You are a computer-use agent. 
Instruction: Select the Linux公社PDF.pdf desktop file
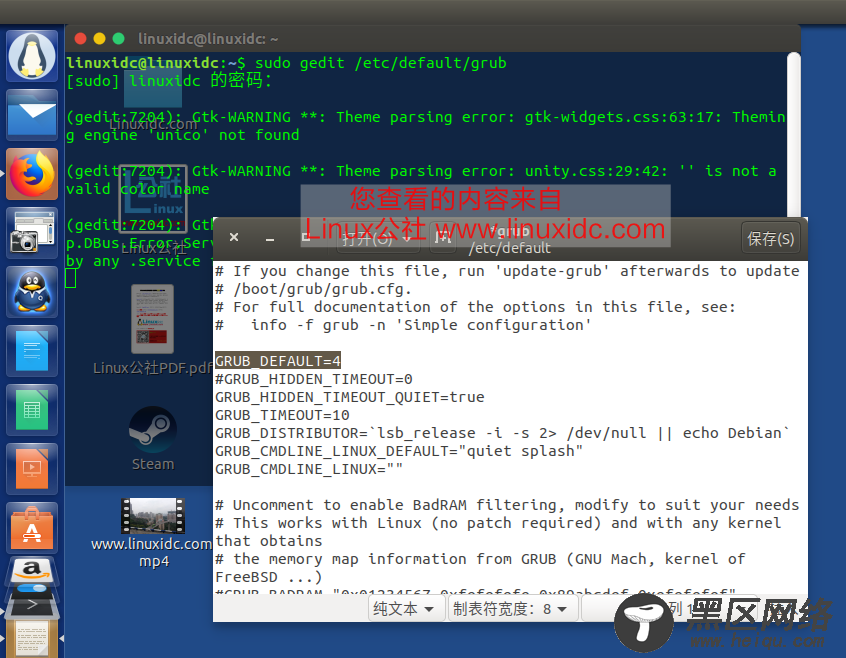click(x=153, y=330)
